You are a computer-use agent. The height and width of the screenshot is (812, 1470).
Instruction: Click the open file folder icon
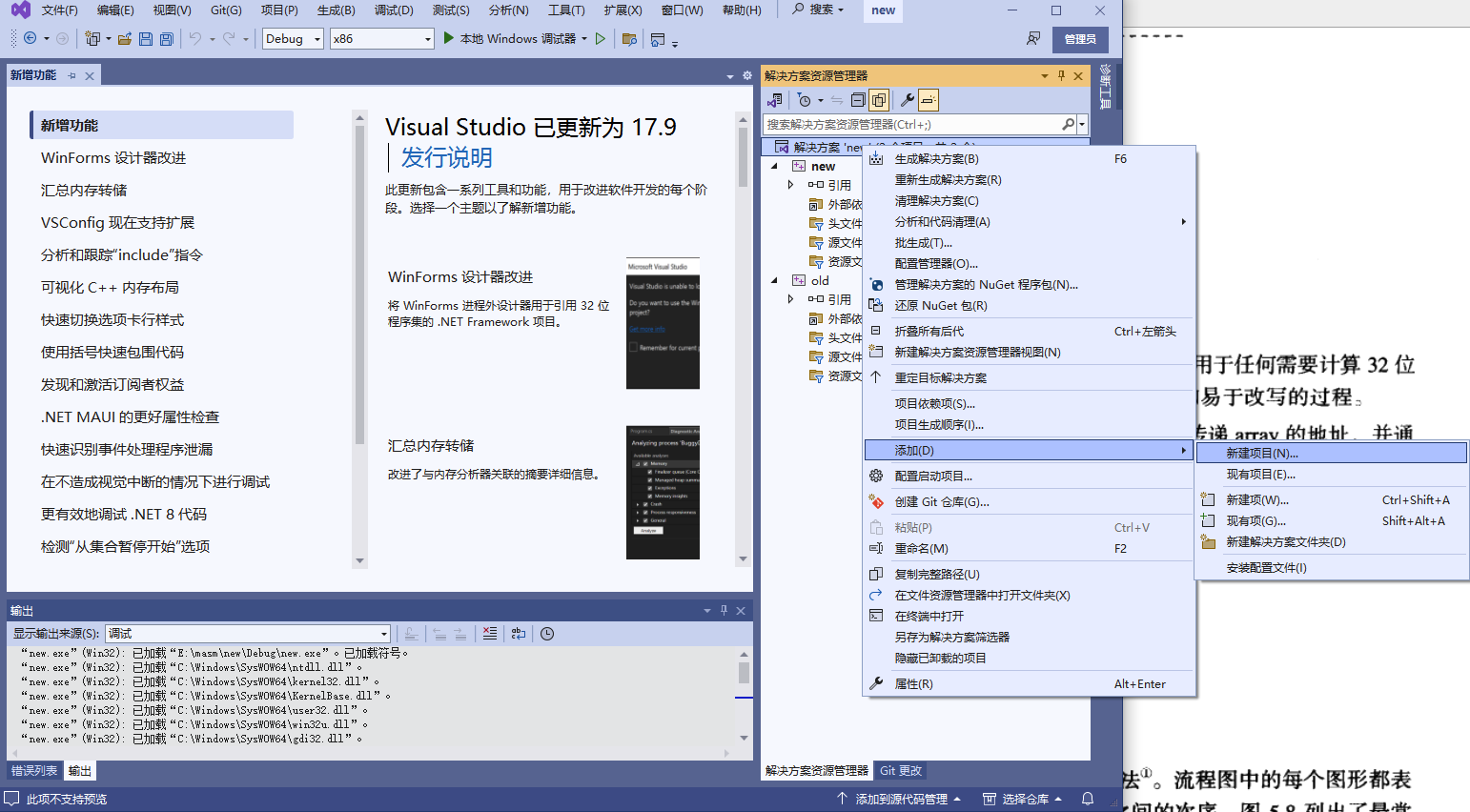124,39
